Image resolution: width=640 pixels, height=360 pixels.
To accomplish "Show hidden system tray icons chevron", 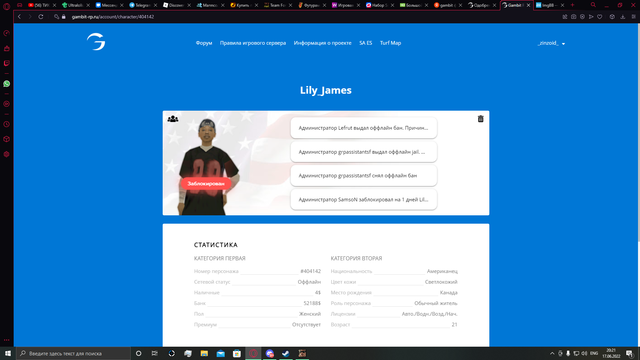I will (x=552, y=353).
